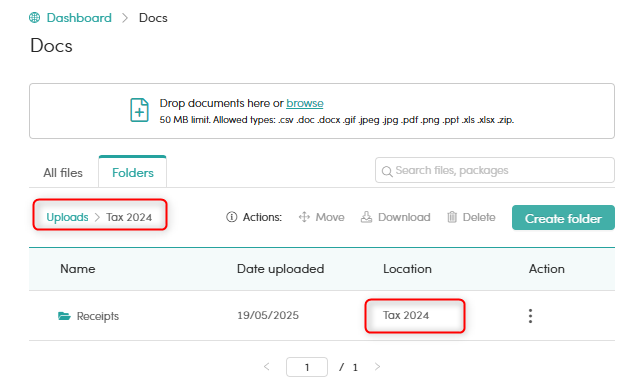634x385 pixels.
Task: Click the Delete action
Action: (x=471, y=217)
